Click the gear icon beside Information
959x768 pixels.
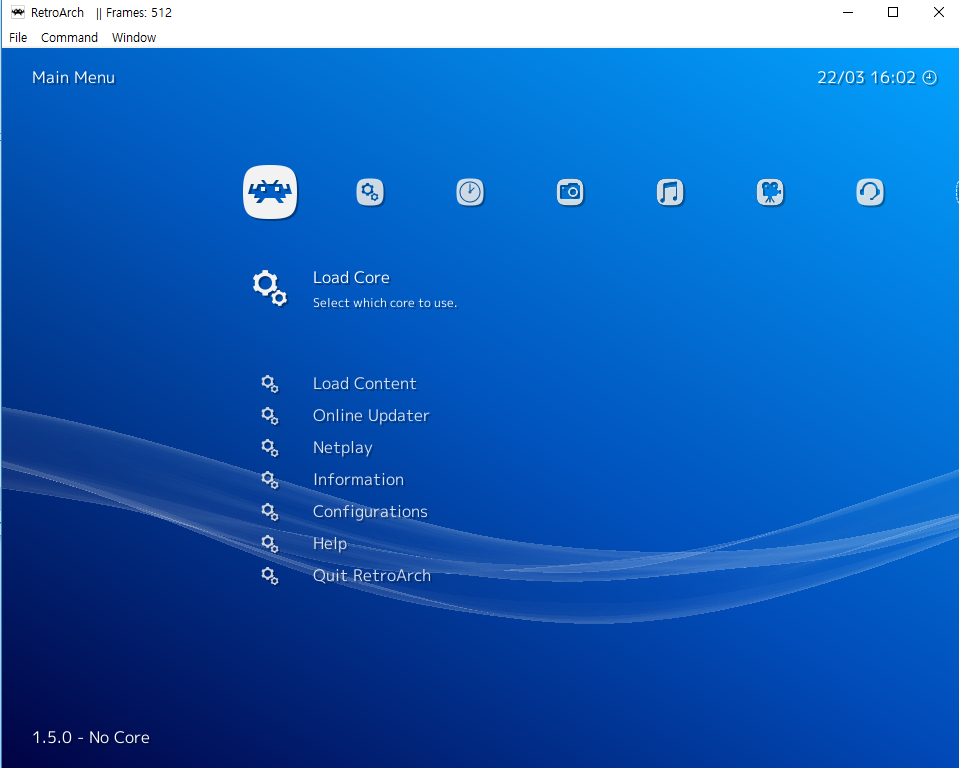click(270, 480)
